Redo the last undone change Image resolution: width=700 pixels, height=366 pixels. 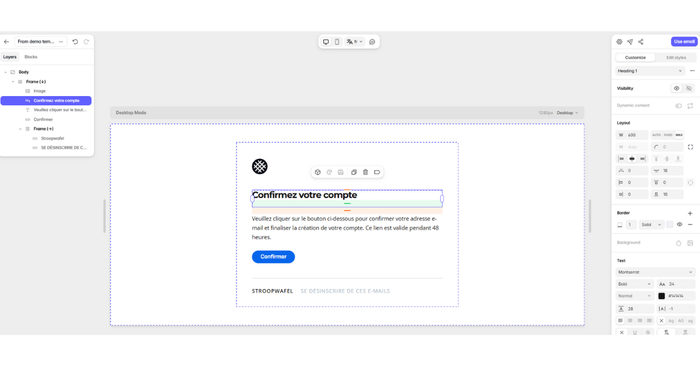(86, 42)
